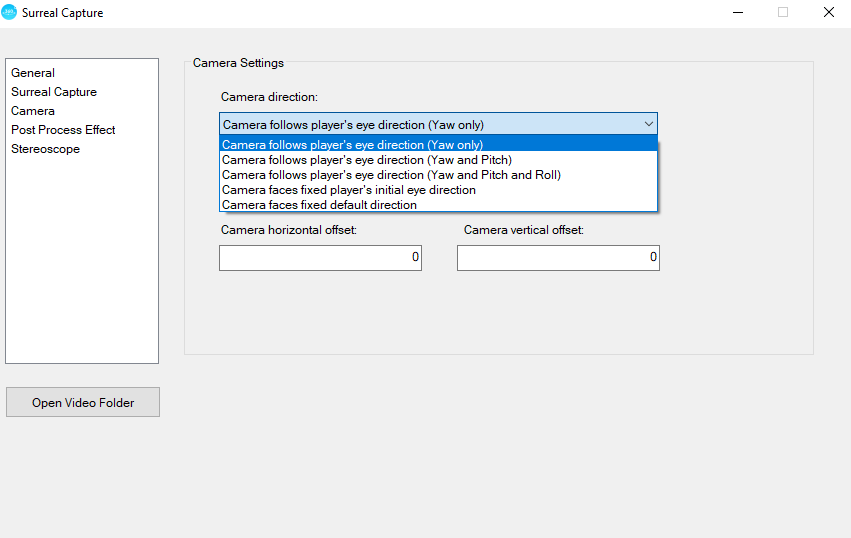
Task: Select the "Yaw and Pitch" direction option
Action: [366, 160]
